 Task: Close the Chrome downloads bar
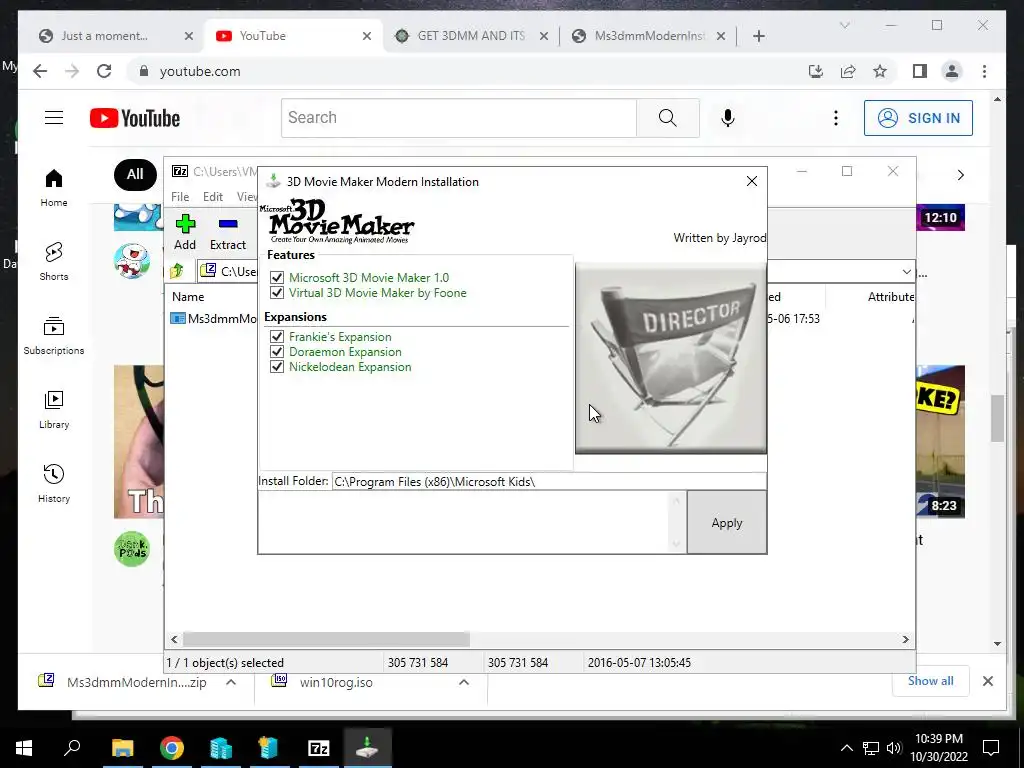988,681
